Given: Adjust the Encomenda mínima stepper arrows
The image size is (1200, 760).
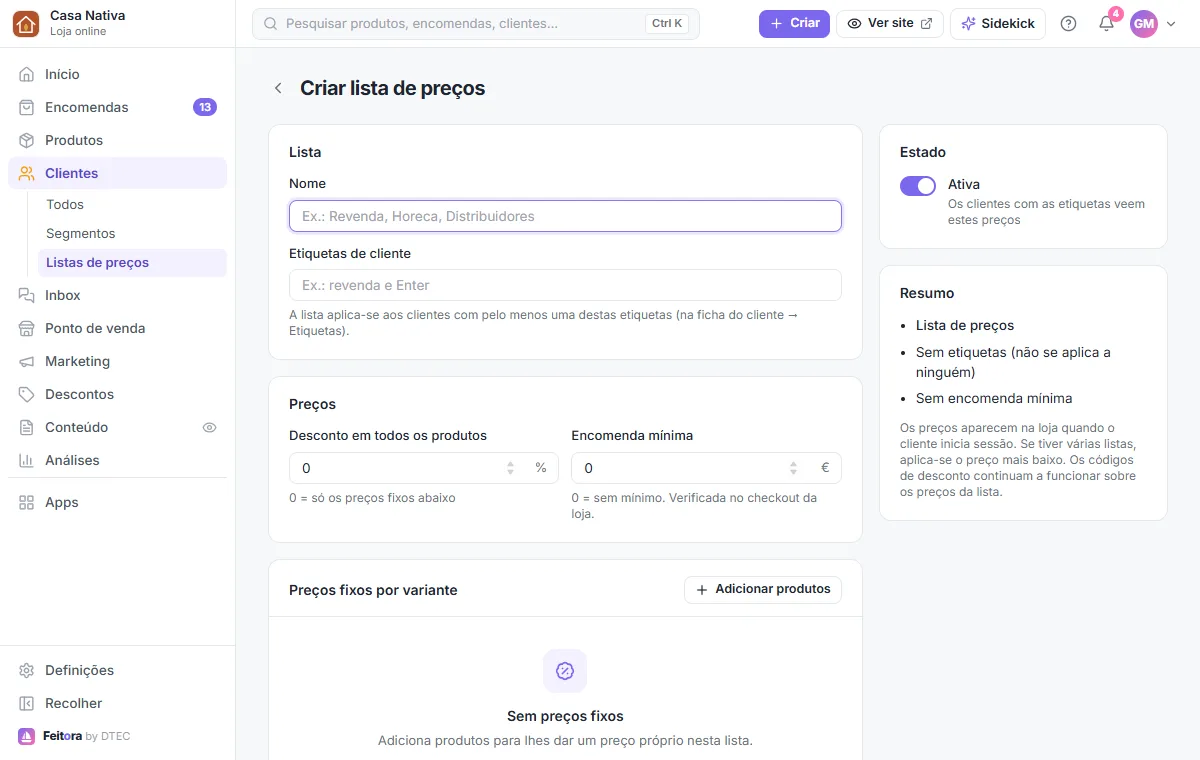Looking at the screenshot, I should click(793, 468).
